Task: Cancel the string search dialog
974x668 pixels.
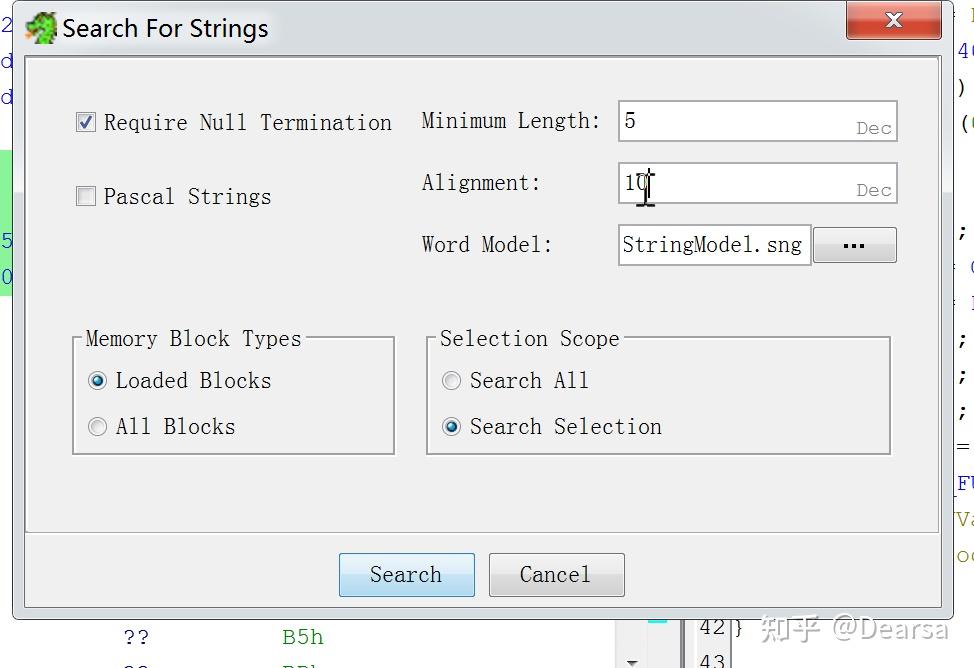Action: click(556, 575)
